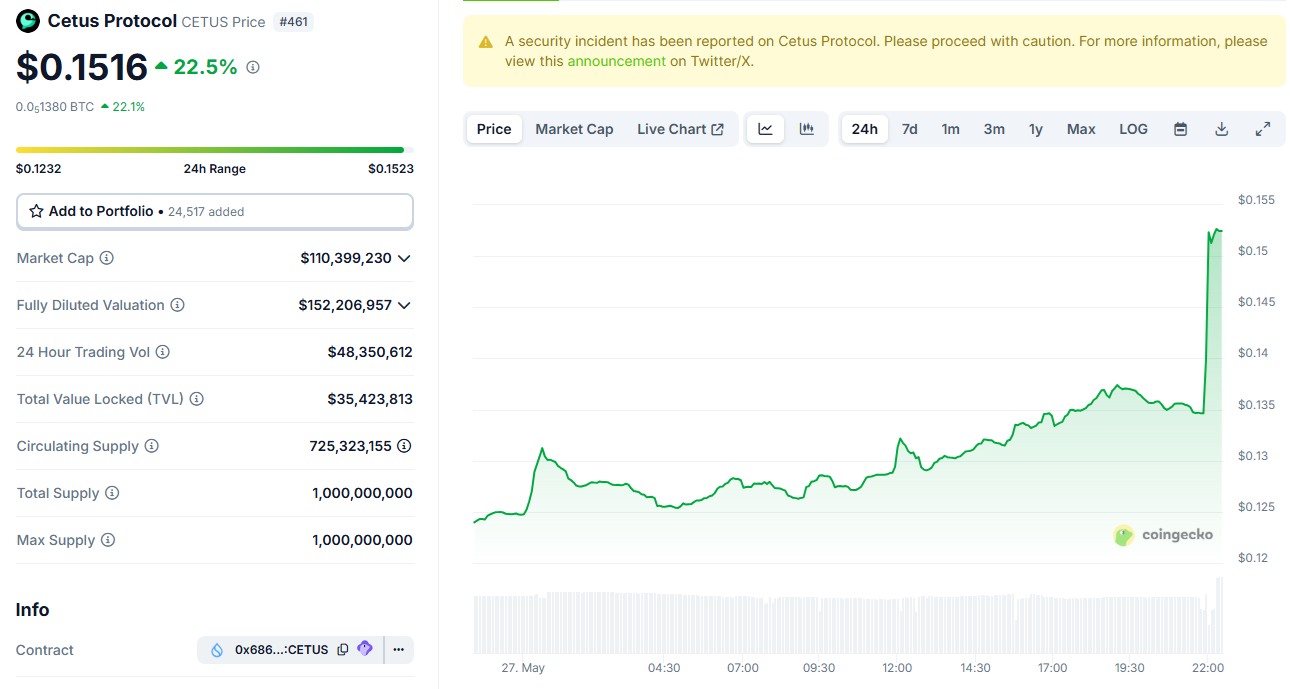Click the Cetus Protocol coin name heading
This screenshot has width=1290, height=689.
[x=112, y=21]
